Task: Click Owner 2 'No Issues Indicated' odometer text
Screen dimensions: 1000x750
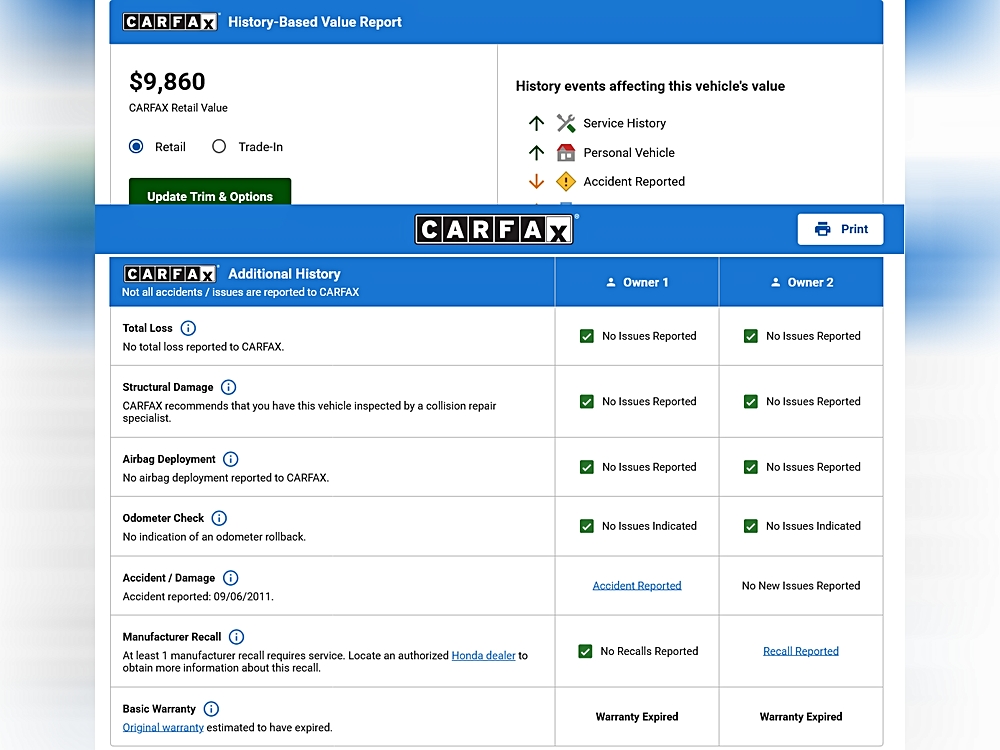Action: pos(813,526)
